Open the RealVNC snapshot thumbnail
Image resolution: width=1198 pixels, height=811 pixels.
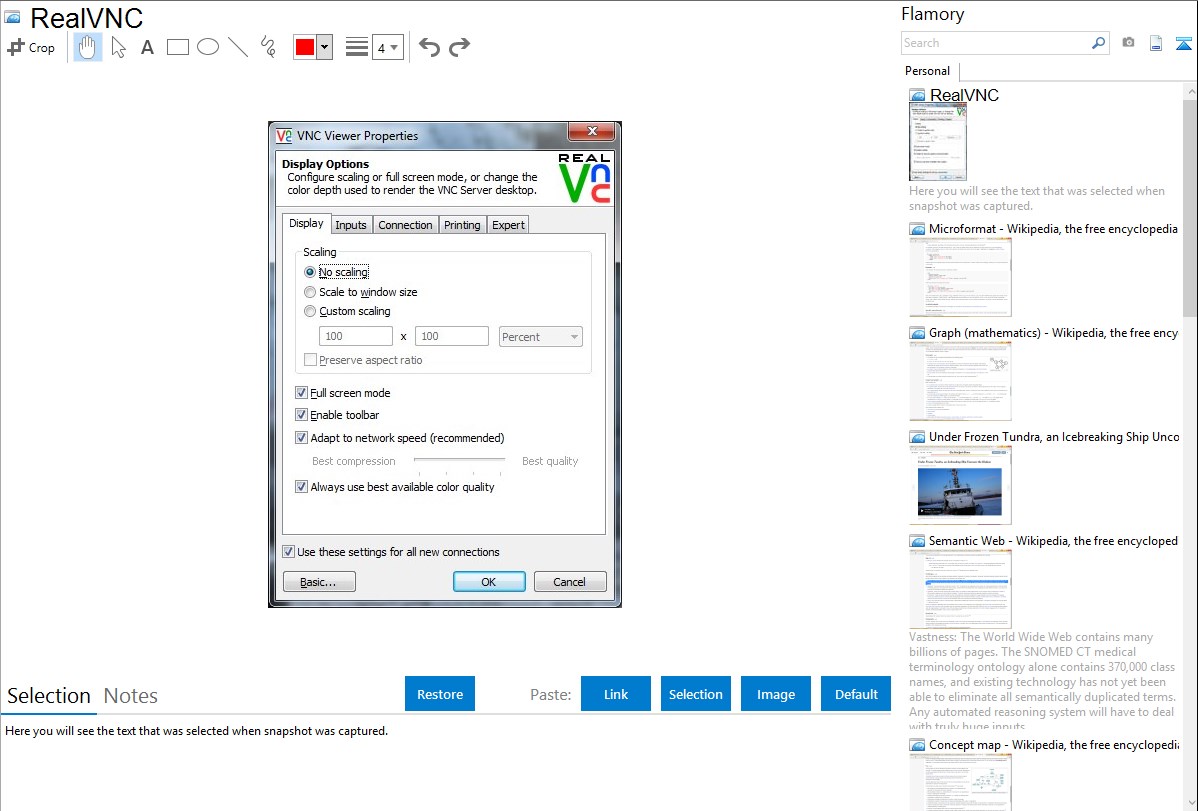coord(937,142)
